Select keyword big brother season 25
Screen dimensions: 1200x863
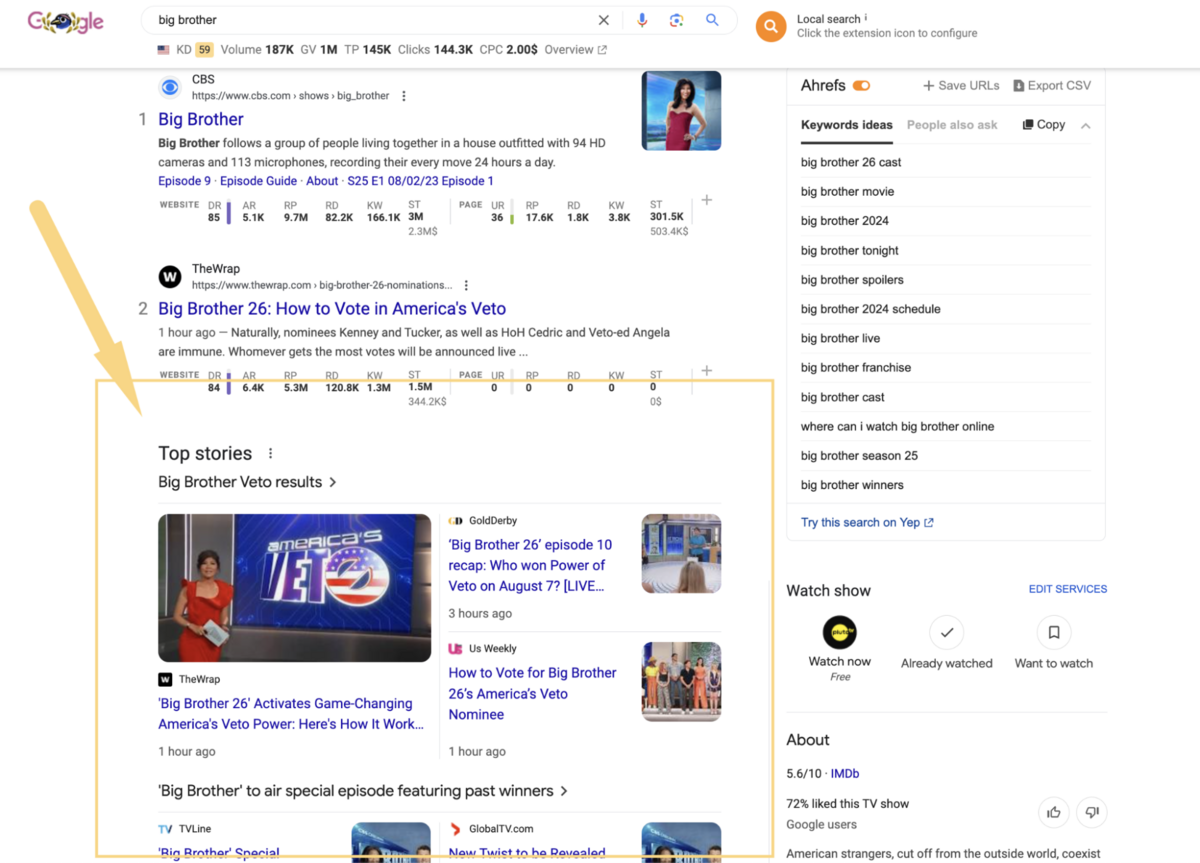pos(859,456)
